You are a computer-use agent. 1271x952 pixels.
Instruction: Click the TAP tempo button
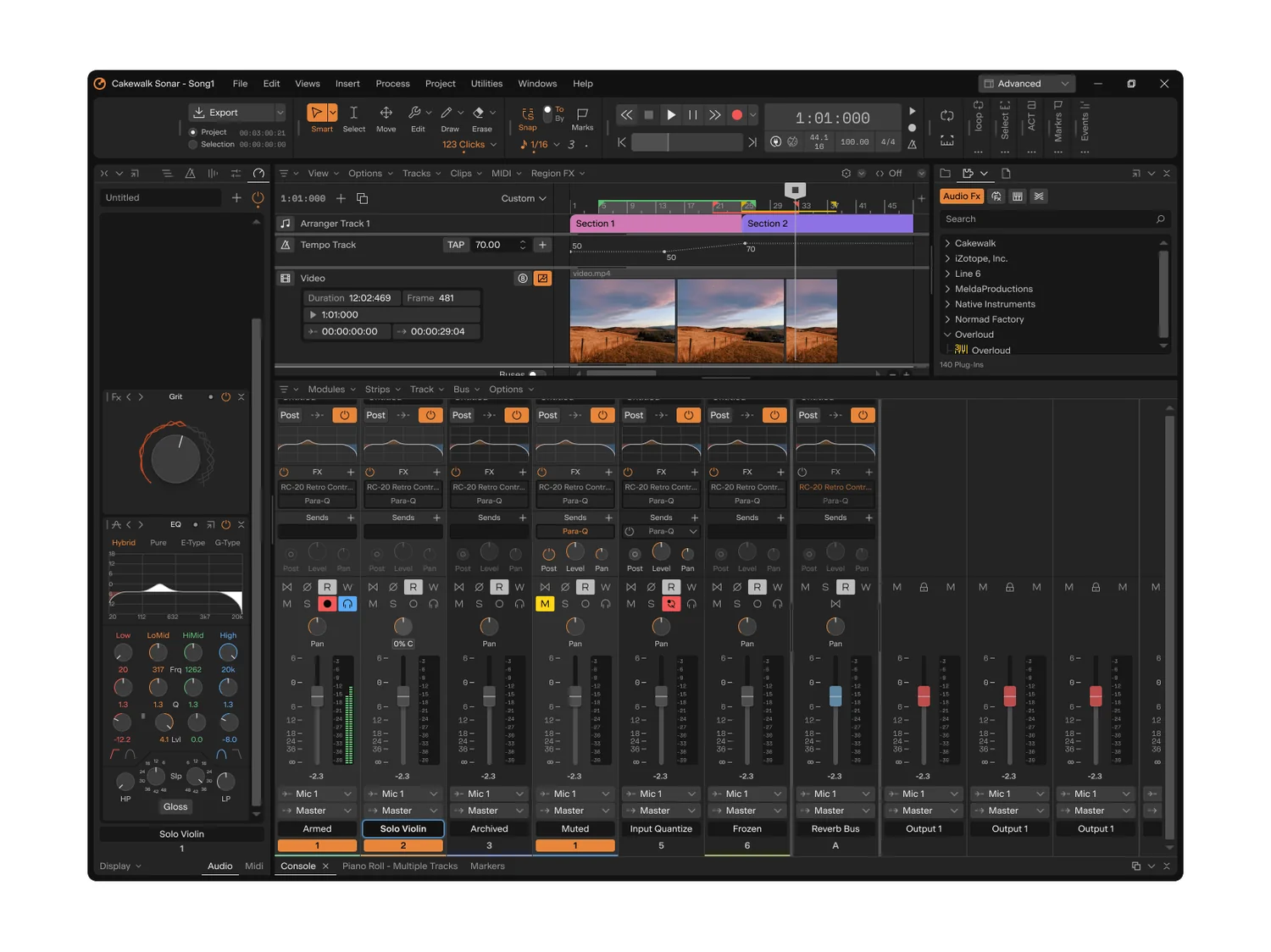(456, 245)
